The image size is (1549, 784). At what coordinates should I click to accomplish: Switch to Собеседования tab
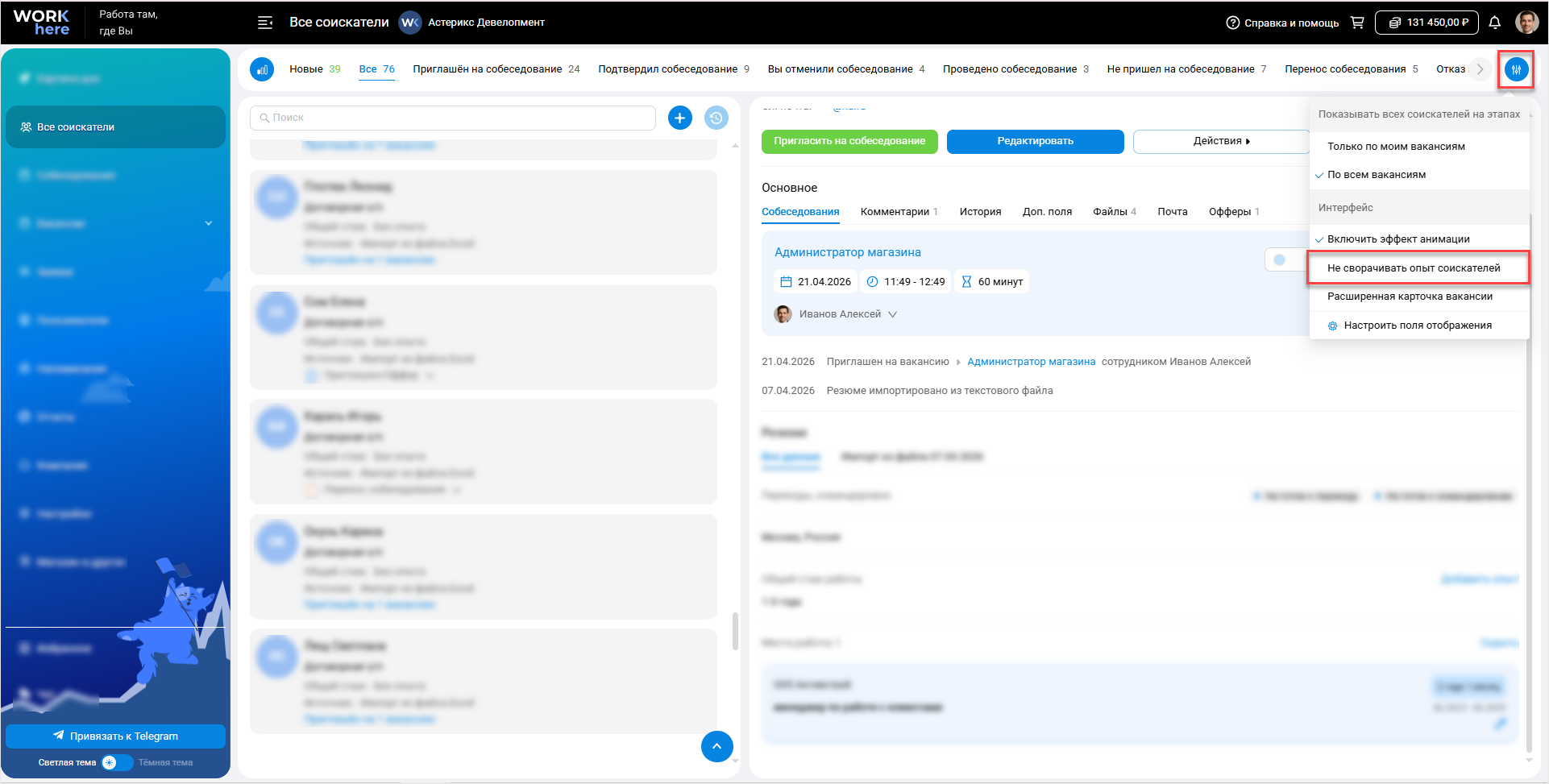point(800,212)
